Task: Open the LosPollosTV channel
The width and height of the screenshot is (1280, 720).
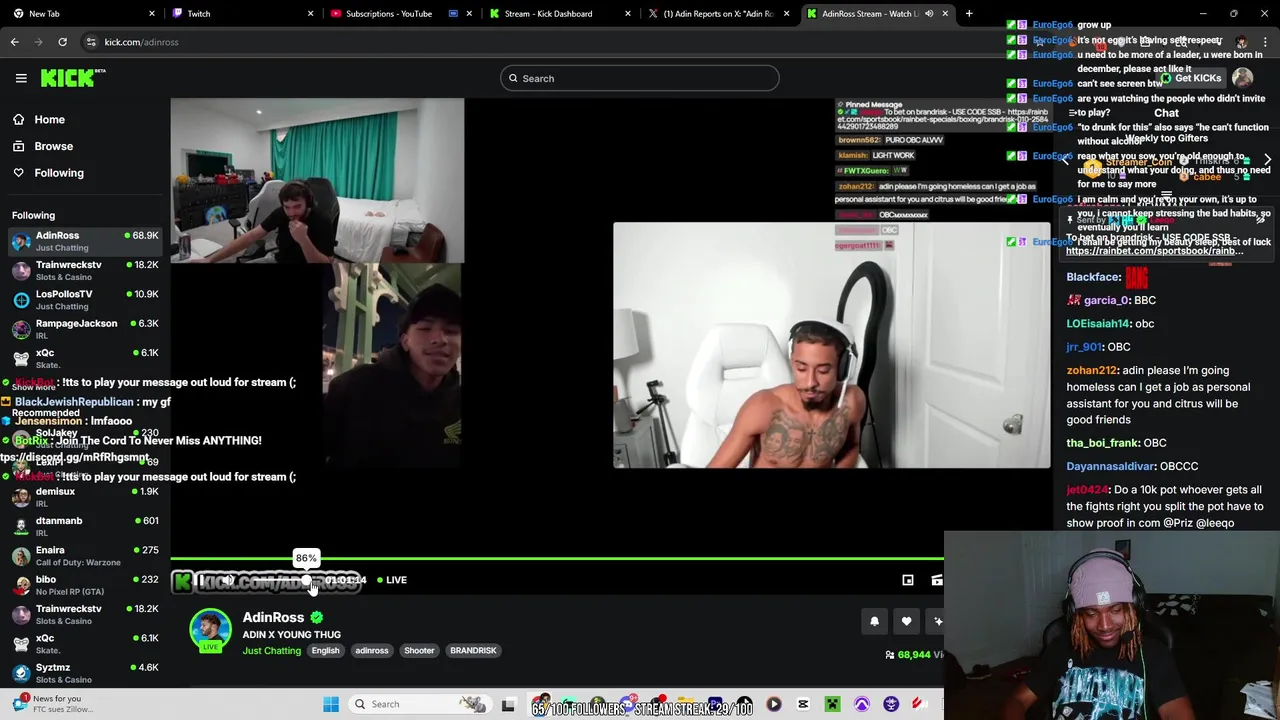Action: pos(85,300)
